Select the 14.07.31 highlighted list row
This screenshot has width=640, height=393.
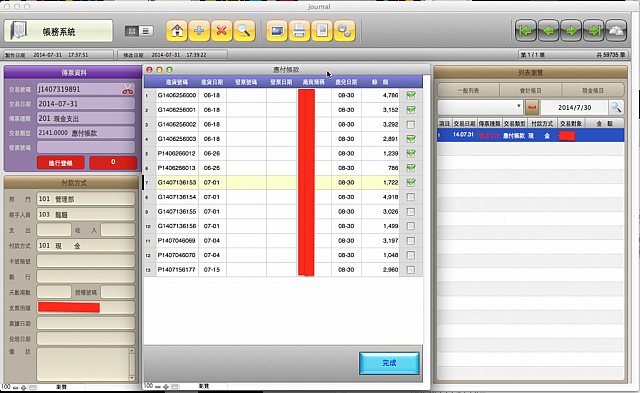tap(530, 135)
